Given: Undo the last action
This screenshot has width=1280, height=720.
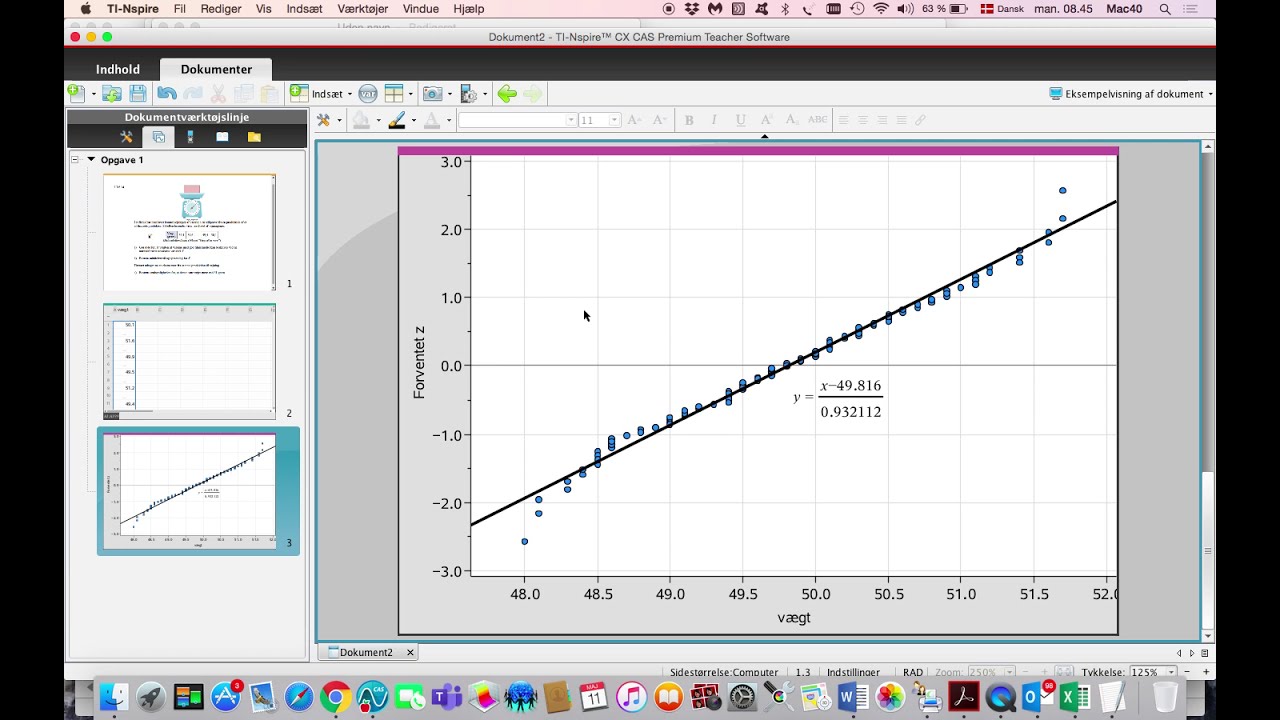Looking at the screenshot, I should coord(166,93).
